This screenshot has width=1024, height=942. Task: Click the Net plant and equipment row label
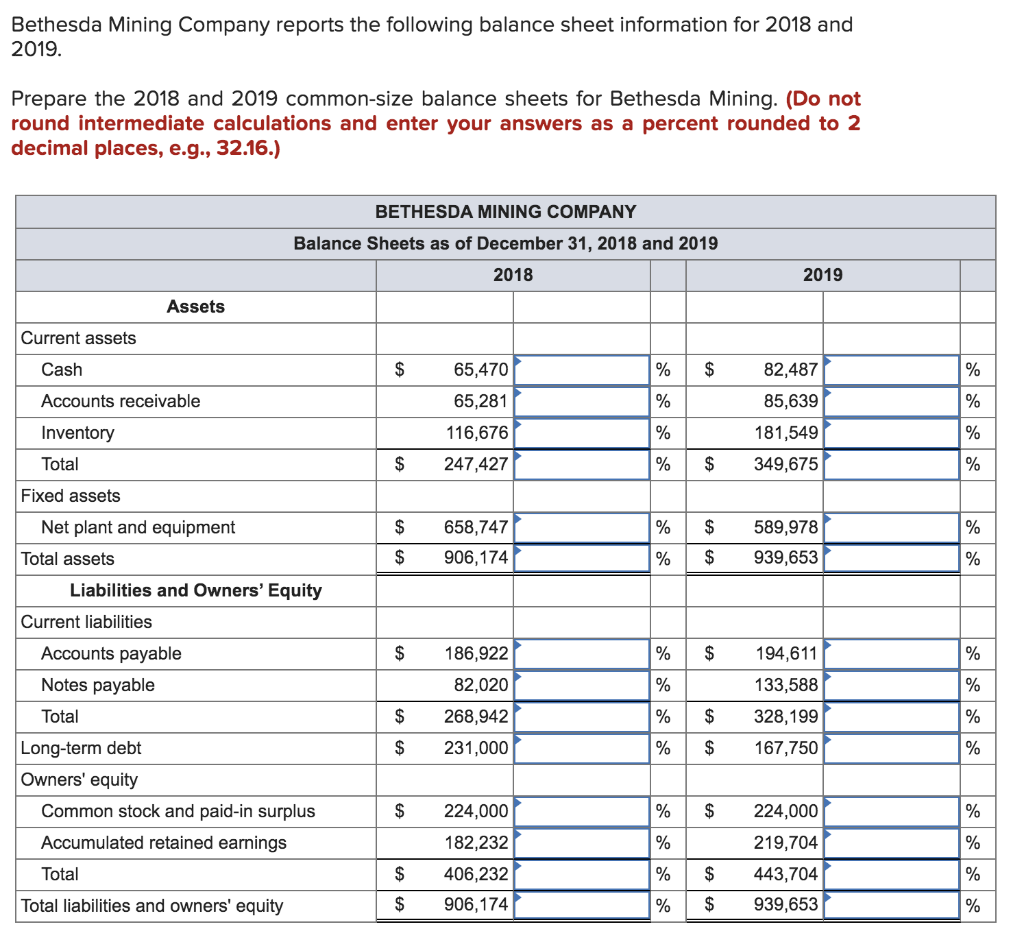click(x=138, y=527)
